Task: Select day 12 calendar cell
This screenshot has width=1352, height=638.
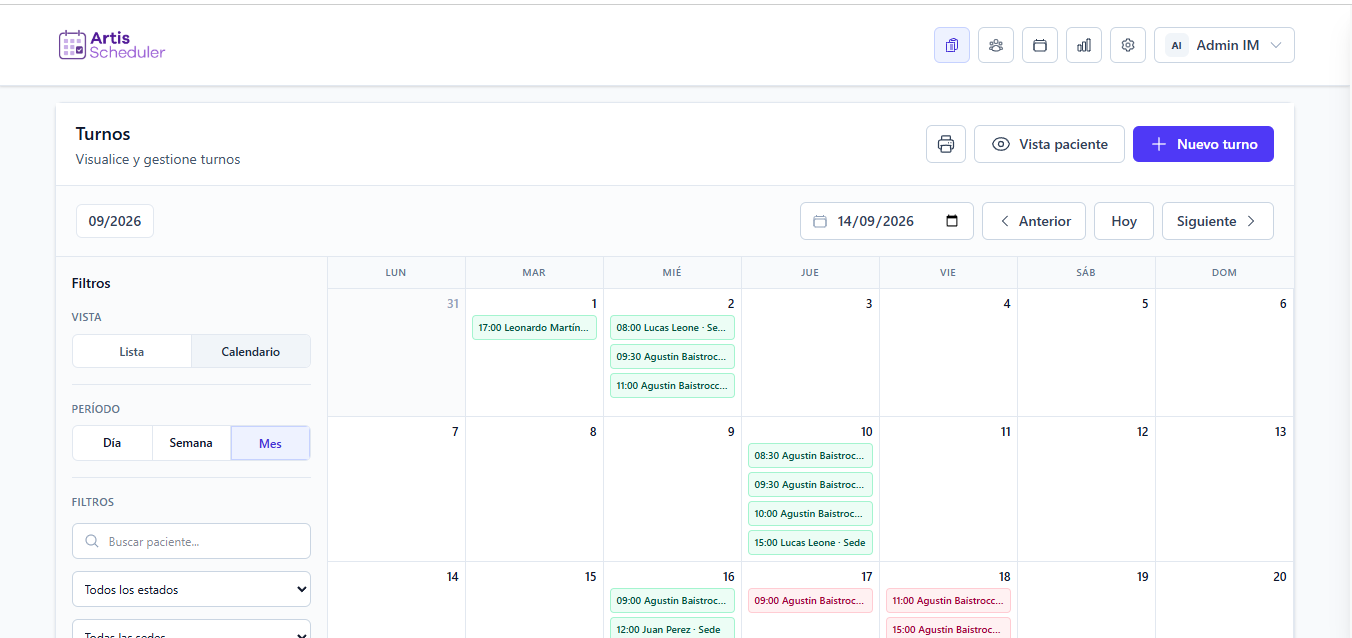Action: pos(1087,489)
